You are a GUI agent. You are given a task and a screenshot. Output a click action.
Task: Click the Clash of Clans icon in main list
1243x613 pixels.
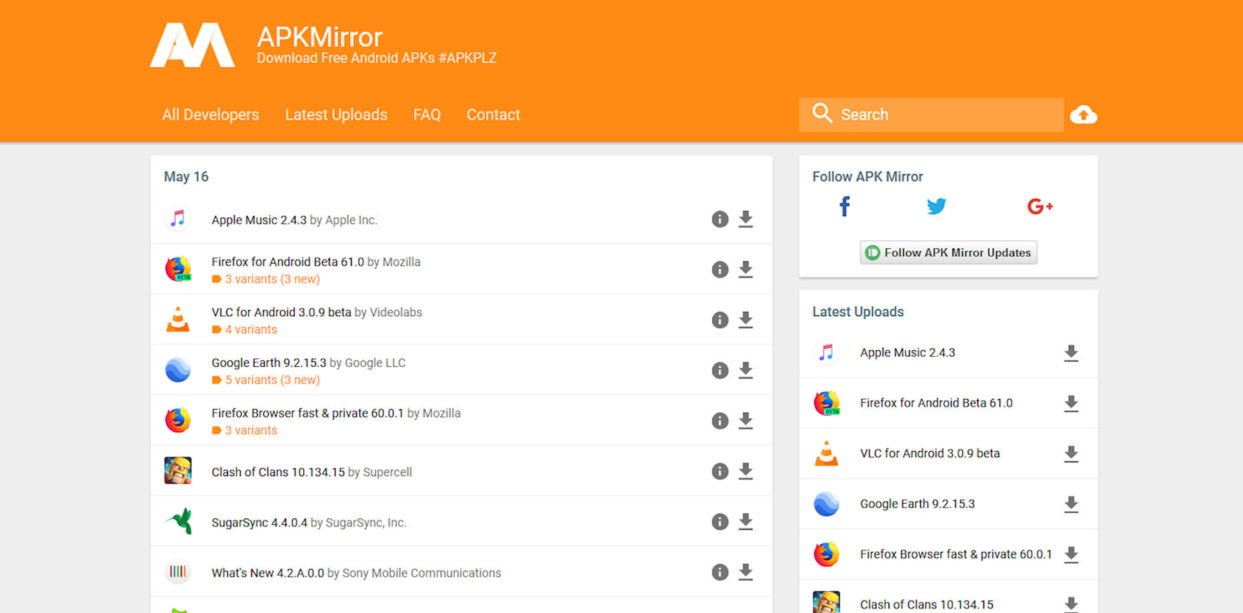coord(178,471)
